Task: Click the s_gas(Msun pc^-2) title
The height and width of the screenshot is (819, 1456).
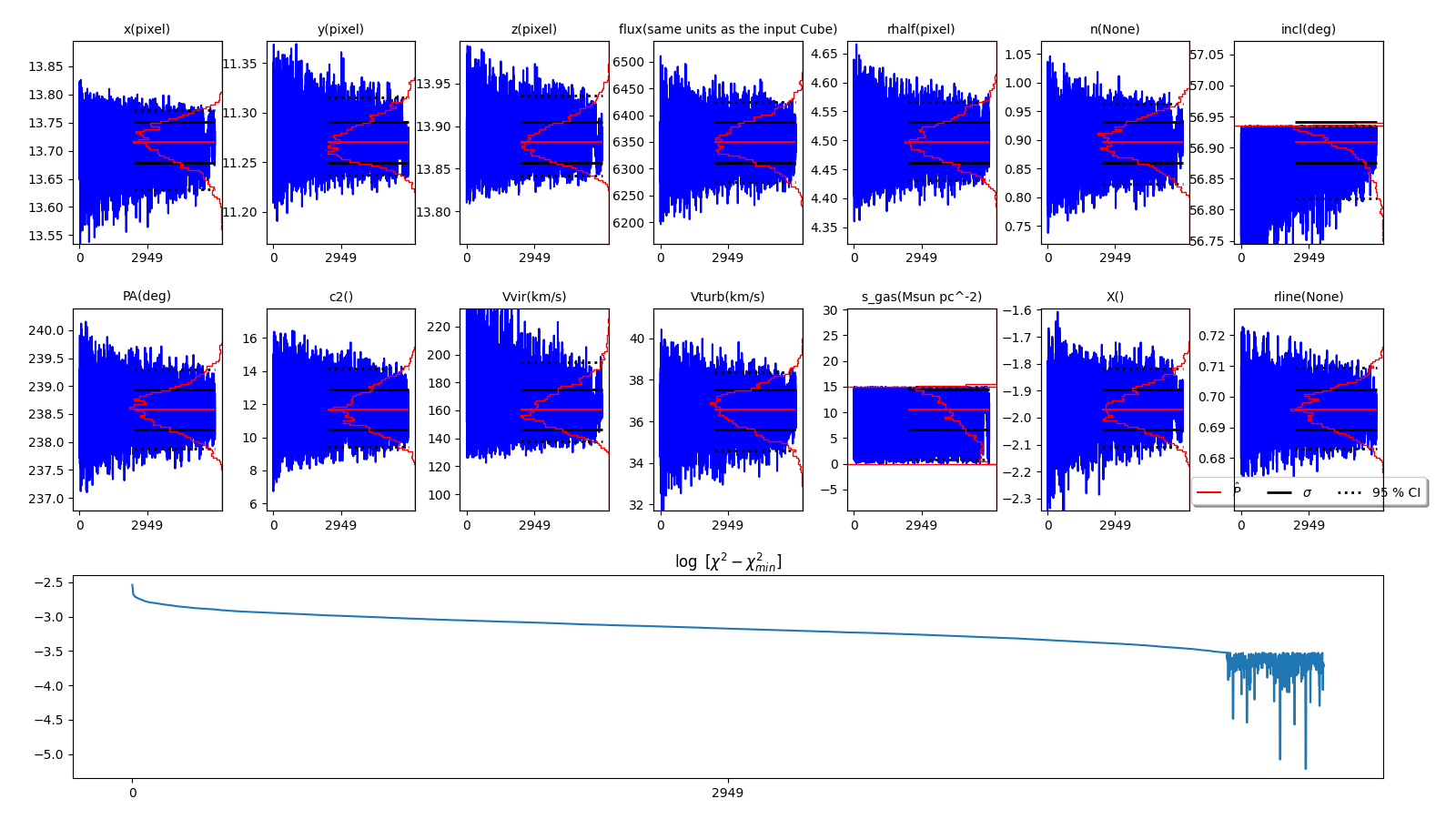Action: click(921, 297)
